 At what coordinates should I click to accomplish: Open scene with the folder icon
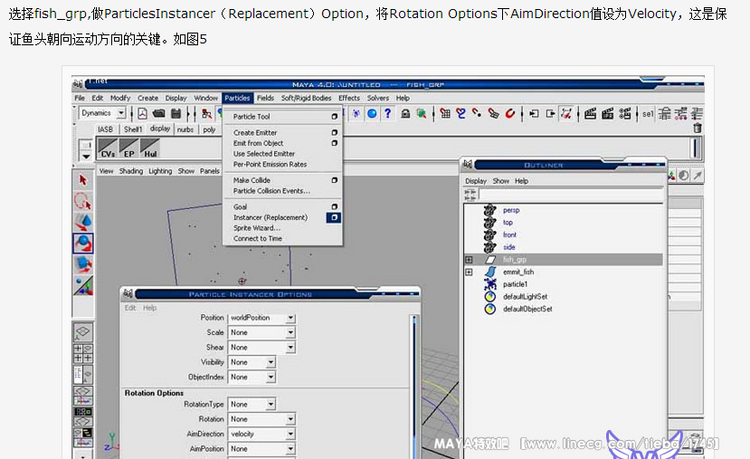(159, 114)
